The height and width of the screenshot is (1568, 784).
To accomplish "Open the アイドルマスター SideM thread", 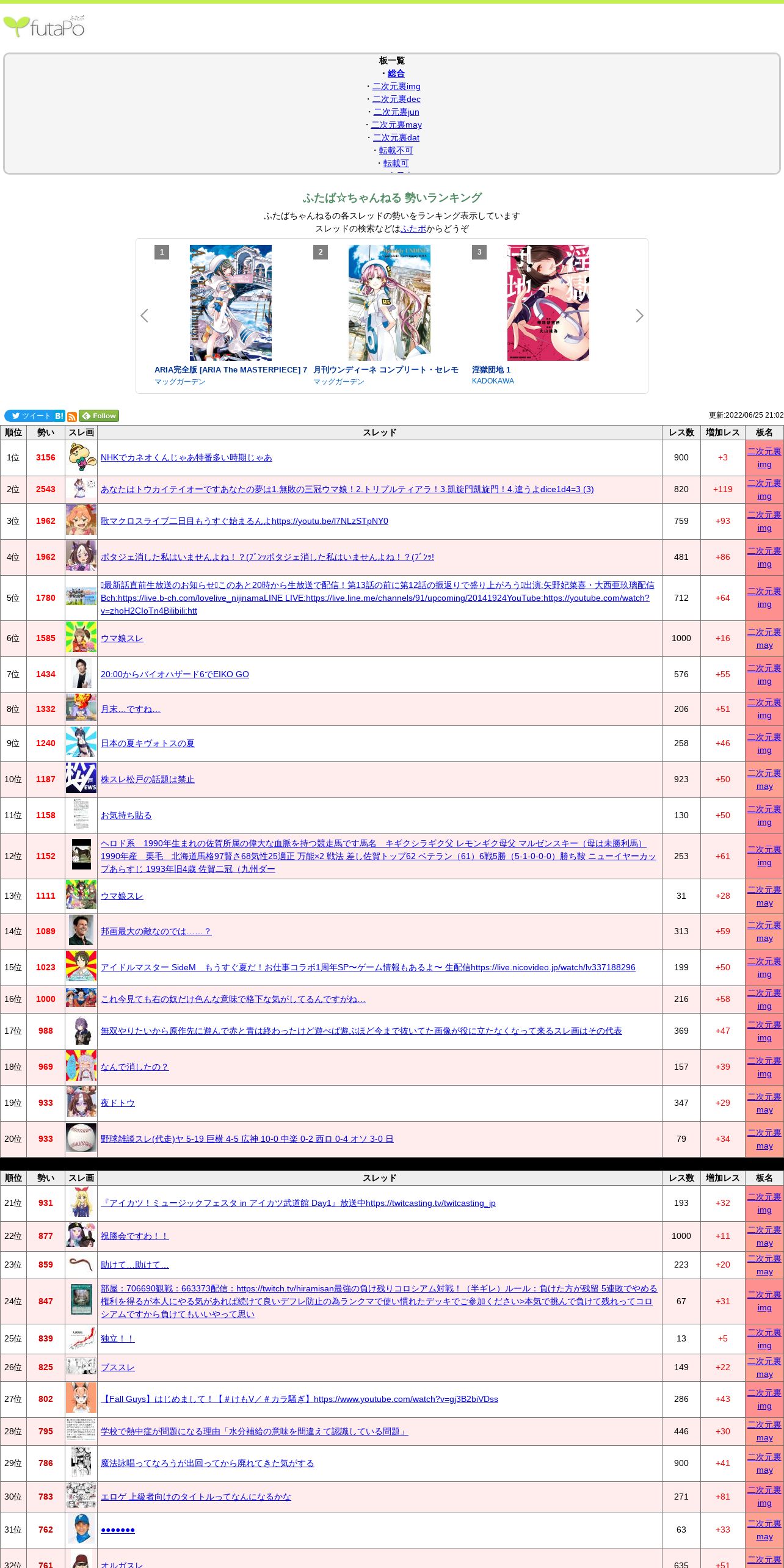I will tap(368, 967).
